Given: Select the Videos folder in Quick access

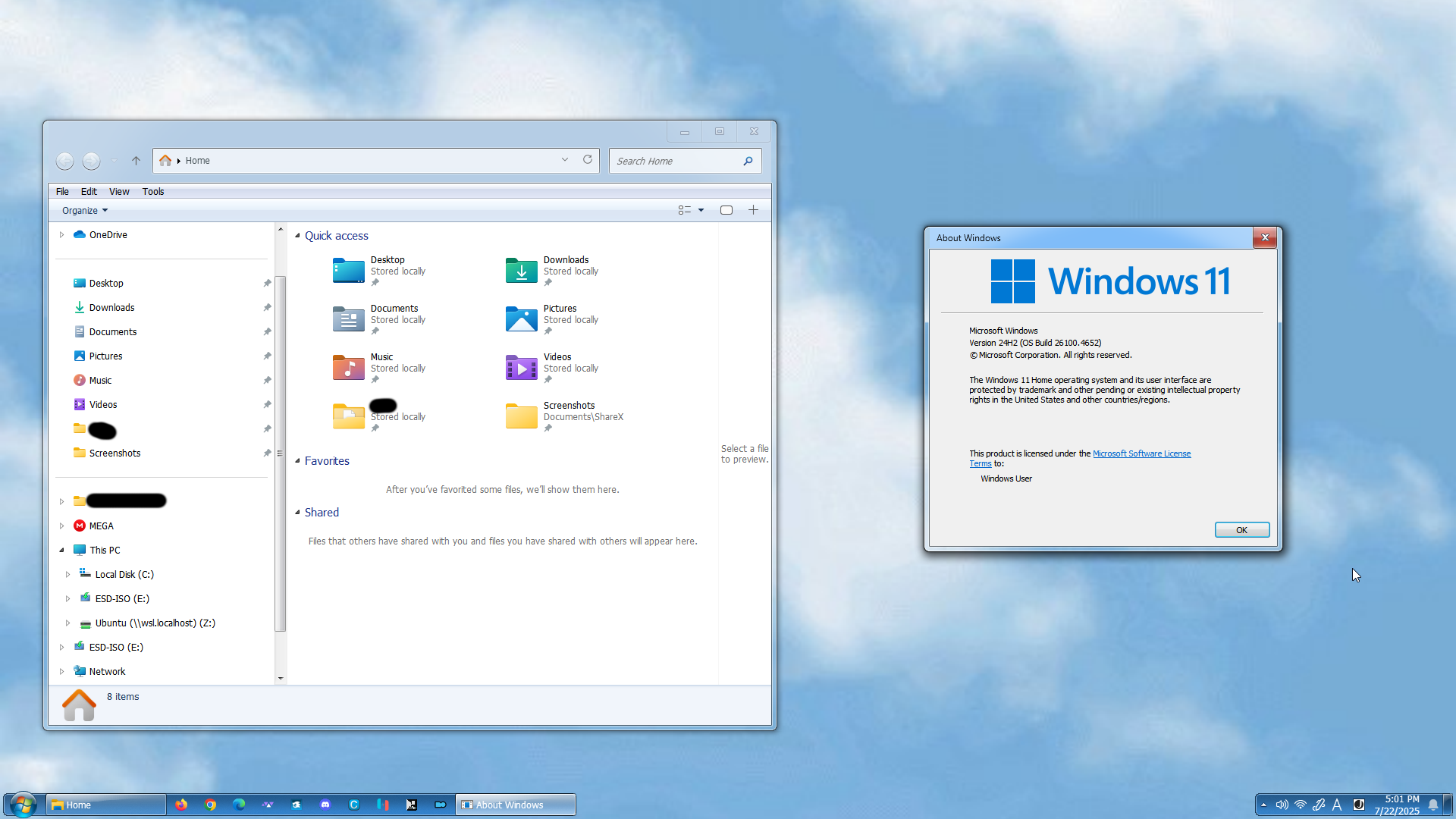Looking at the screenshot, I should tap(552, 368).
